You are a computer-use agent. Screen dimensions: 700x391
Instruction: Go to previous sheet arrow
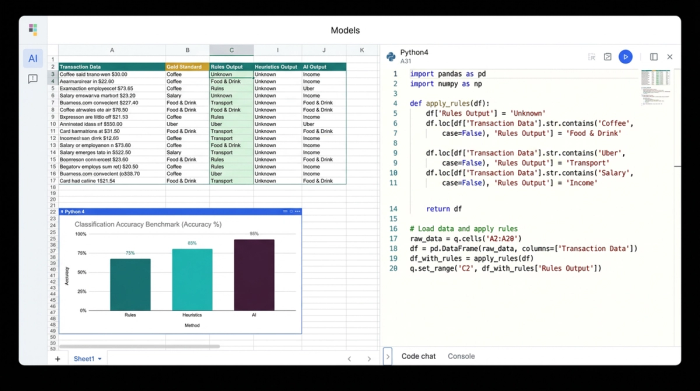[349, 359]
